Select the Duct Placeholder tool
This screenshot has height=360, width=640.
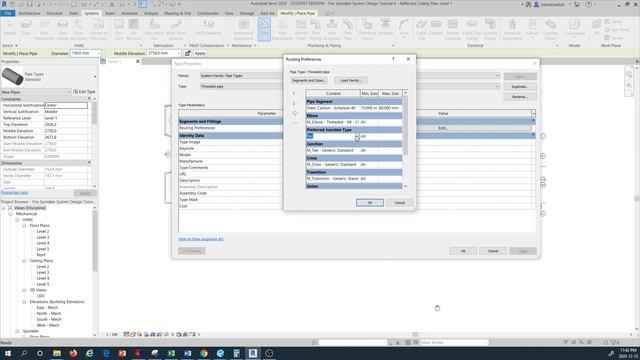pos(44,28)
